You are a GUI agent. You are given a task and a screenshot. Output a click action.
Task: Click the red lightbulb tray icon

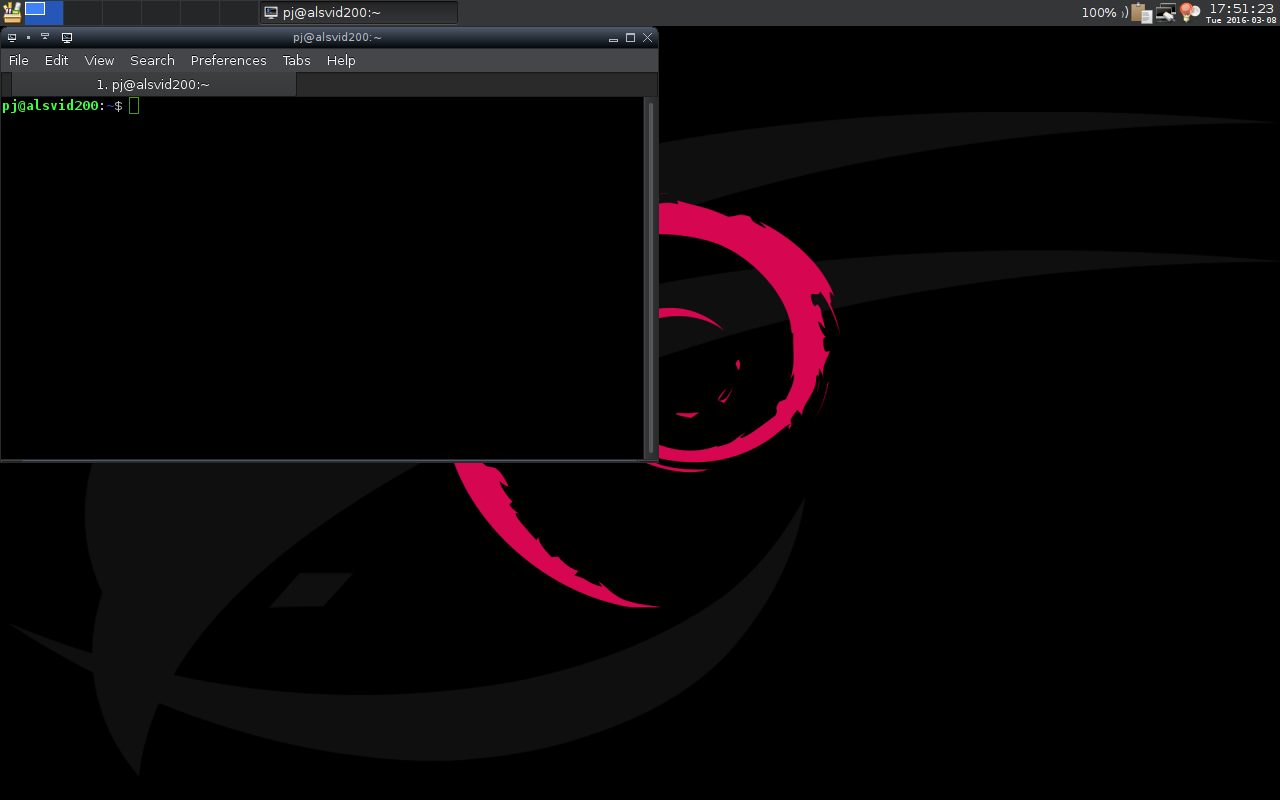(x=1189, y=12)
